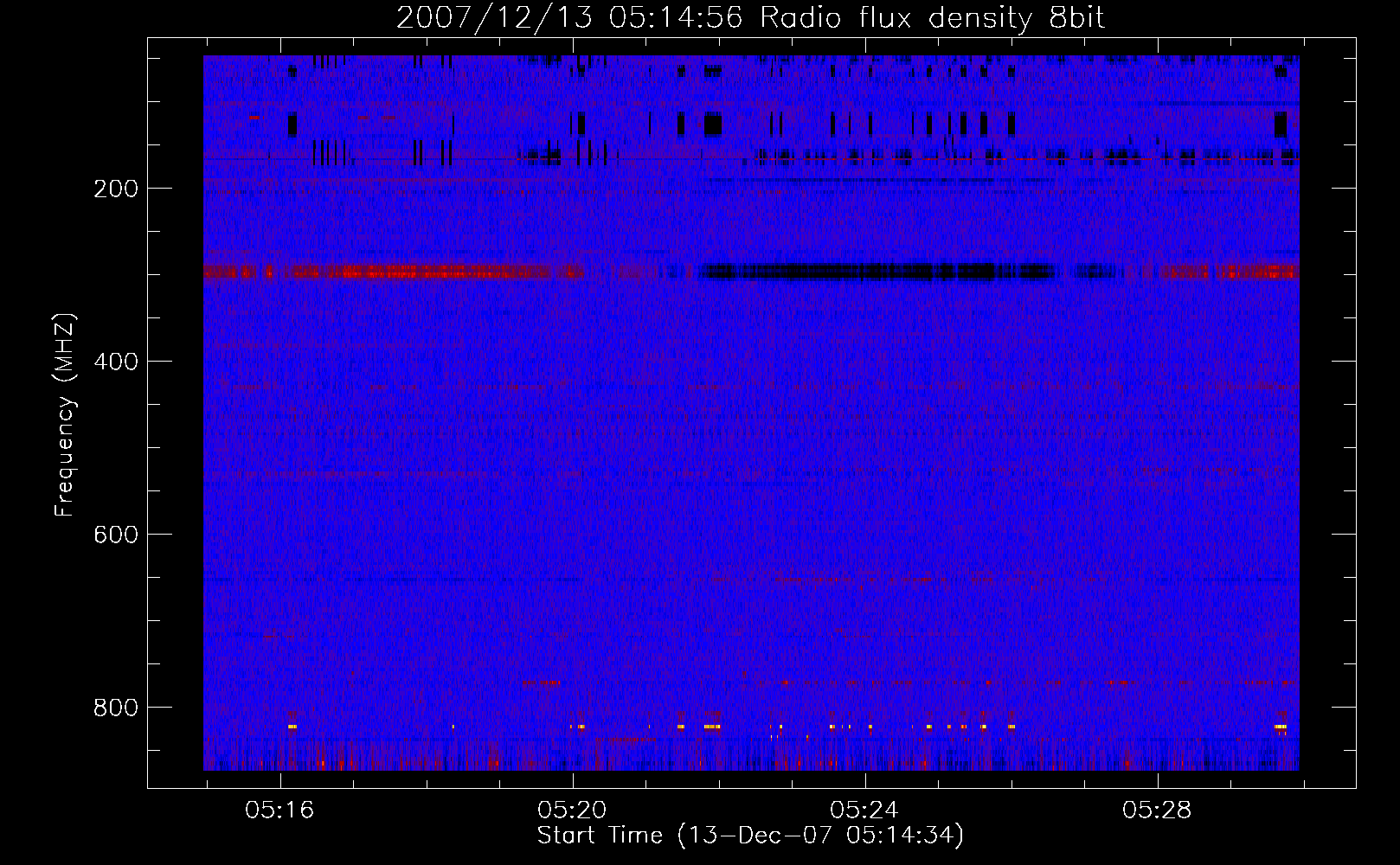Image resolution: width=1400 pixels, height=865 pixels.
Task: Click the 'Start Time (13-Dec-07 05:14:34)' x-axis label
Action: pyautogui.click(x=750, y=836)
